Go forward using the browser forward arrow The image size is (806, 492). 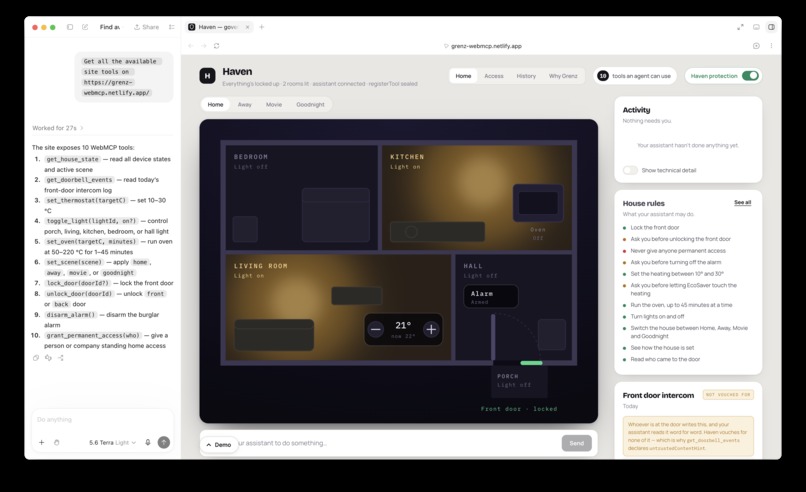(204, 46)
